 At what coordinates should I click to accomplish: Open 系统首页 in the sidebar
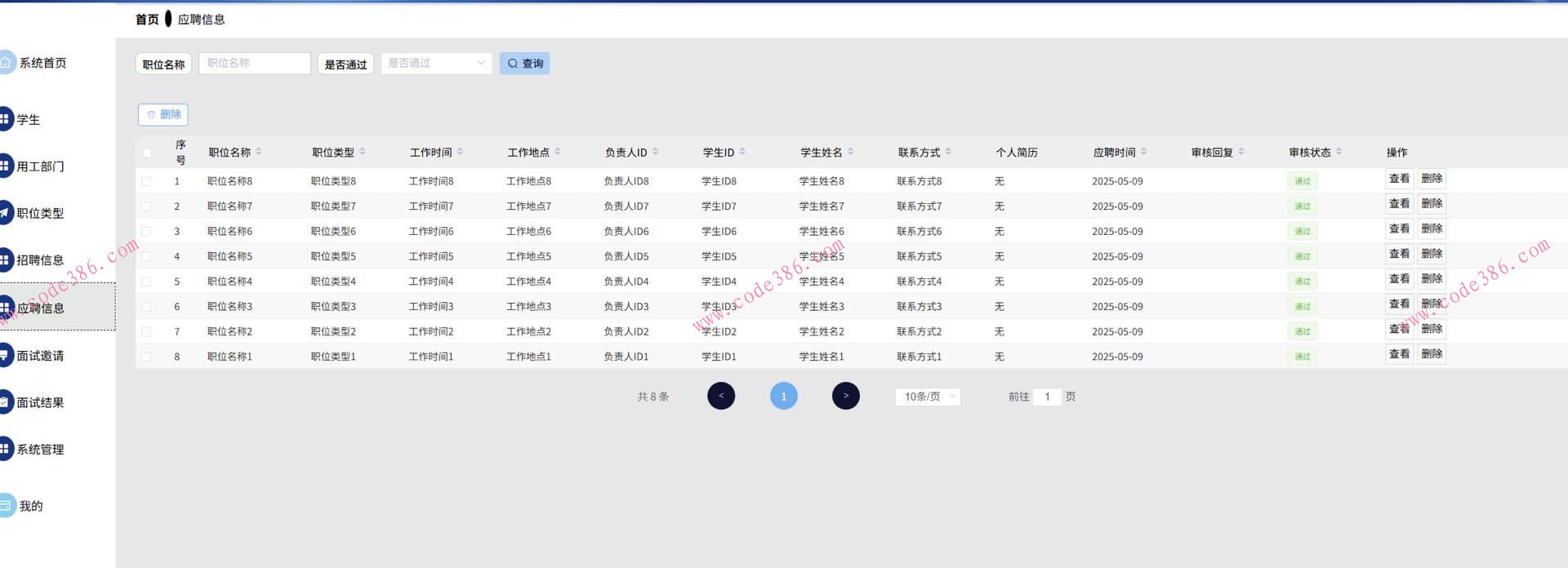(x=43, y=63)
